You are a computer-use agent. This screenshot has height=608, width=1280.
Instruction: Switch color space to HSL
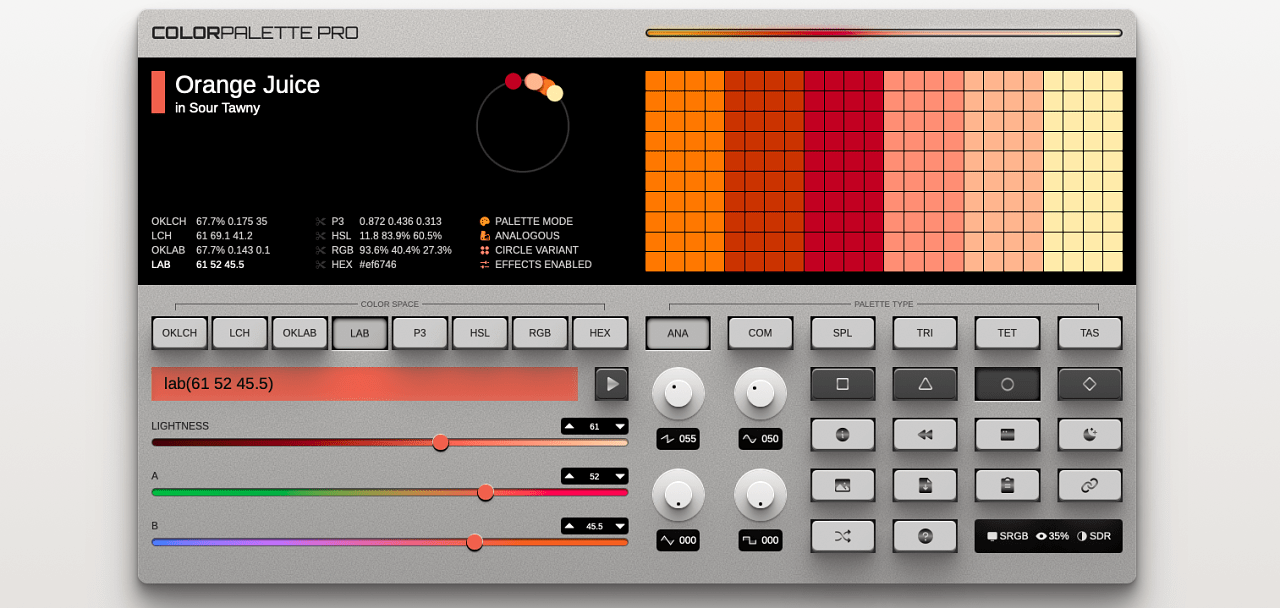click(x=480, y=333)
